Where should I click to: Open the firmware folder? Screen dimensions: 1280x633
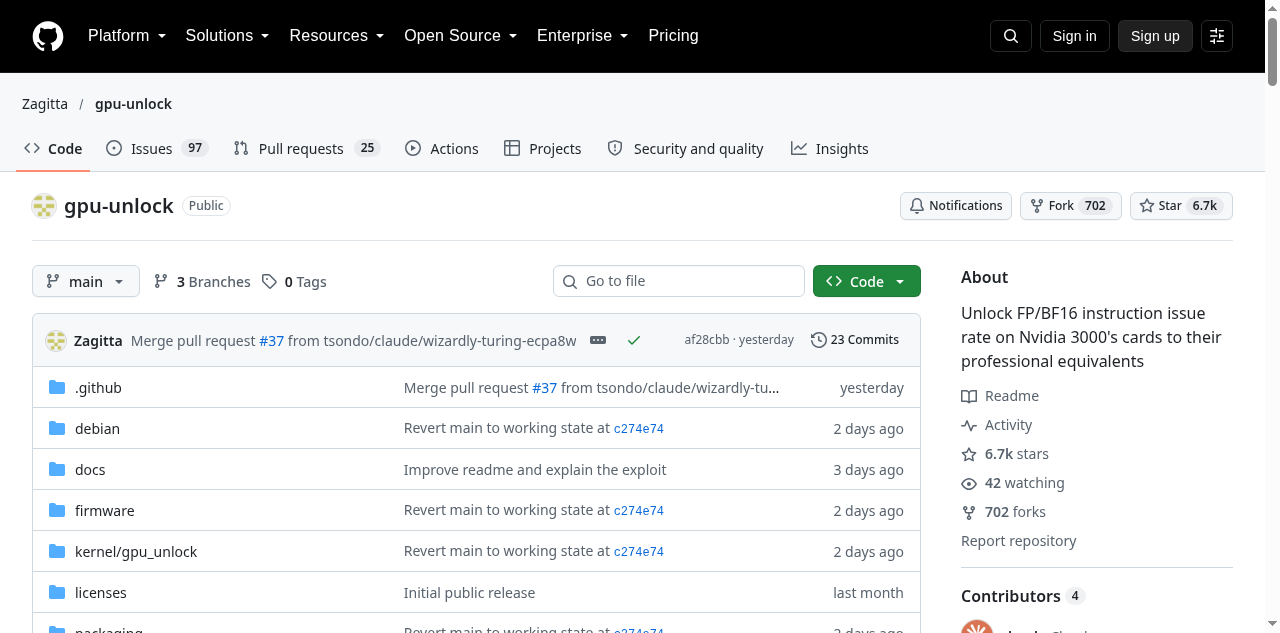105,511
